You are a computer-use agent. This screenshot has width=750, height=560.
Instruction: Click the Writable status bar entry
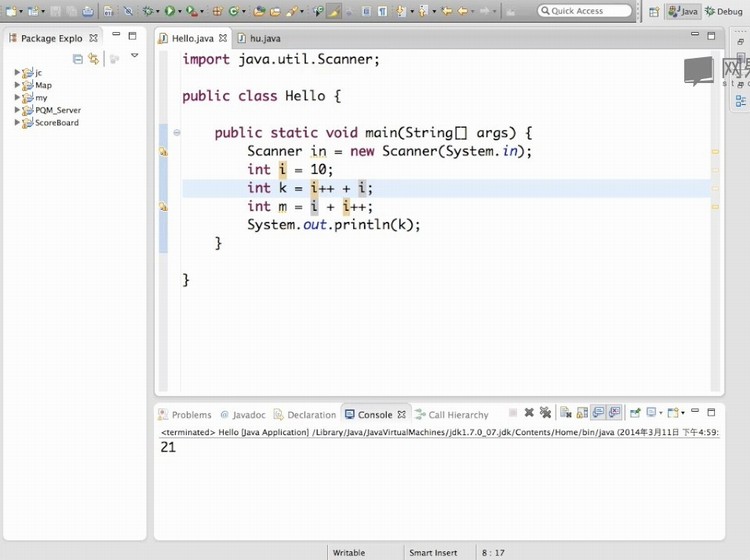point(349,552)
